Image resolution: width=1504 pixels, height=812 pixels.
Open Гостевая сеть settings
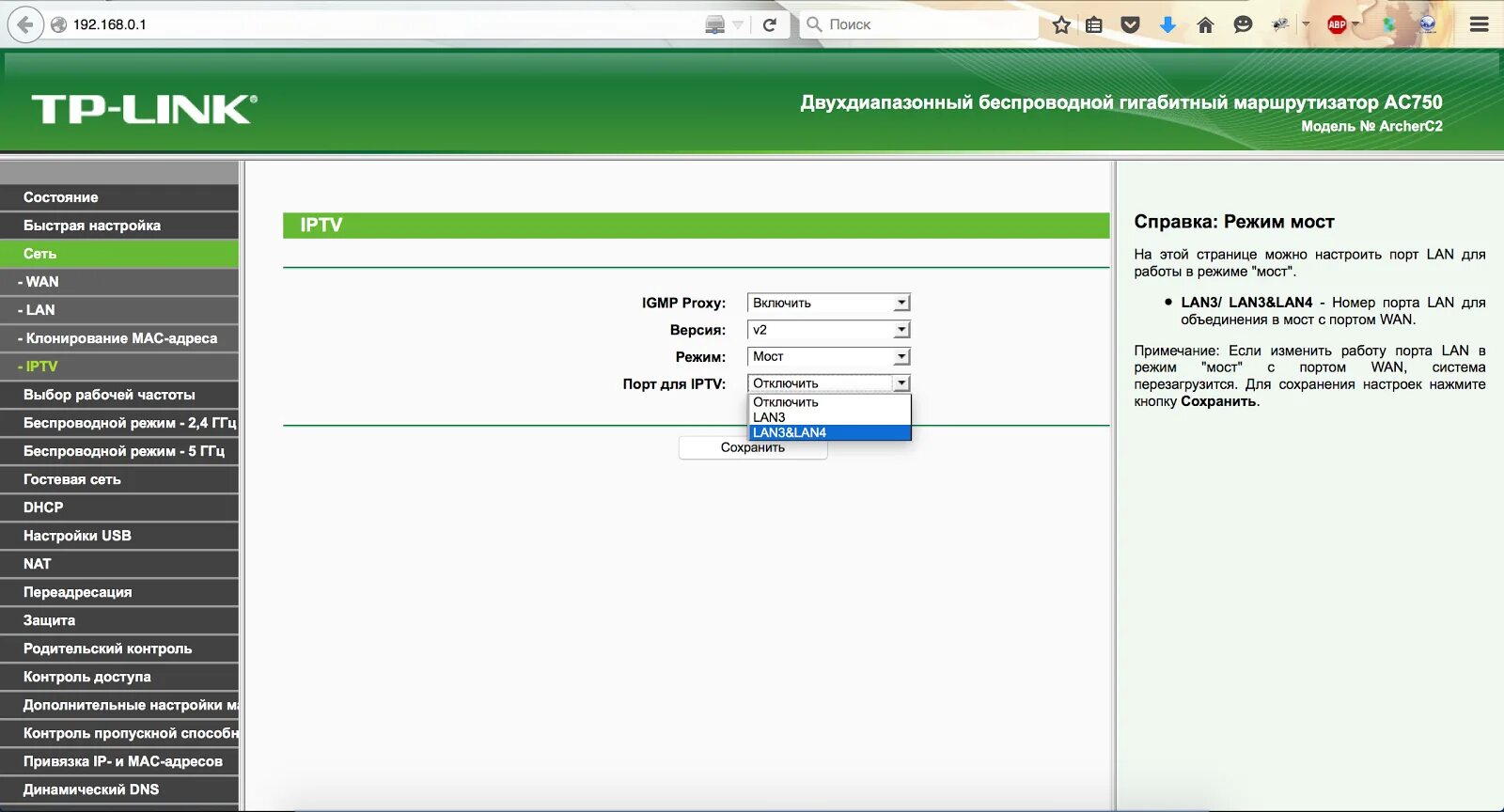(x=119, y=479)
